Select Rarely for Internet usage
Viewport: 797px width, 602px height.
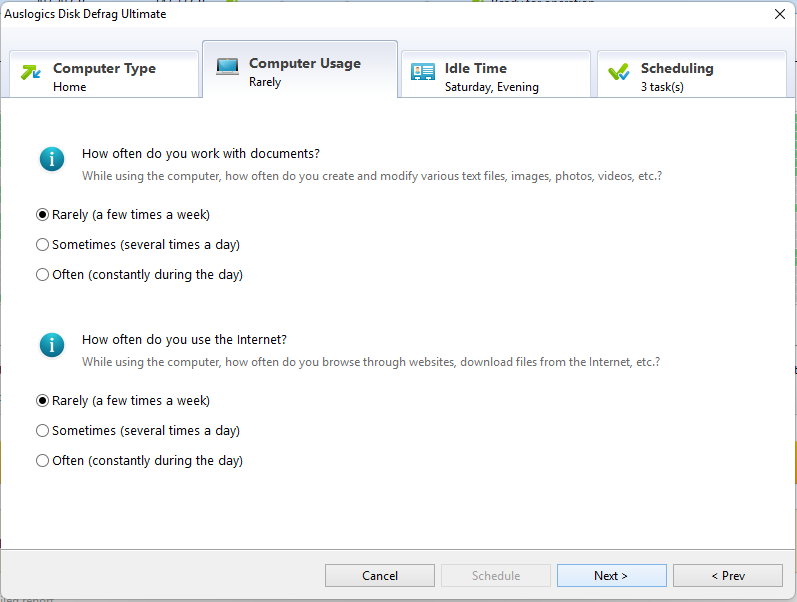coord(43,400)
